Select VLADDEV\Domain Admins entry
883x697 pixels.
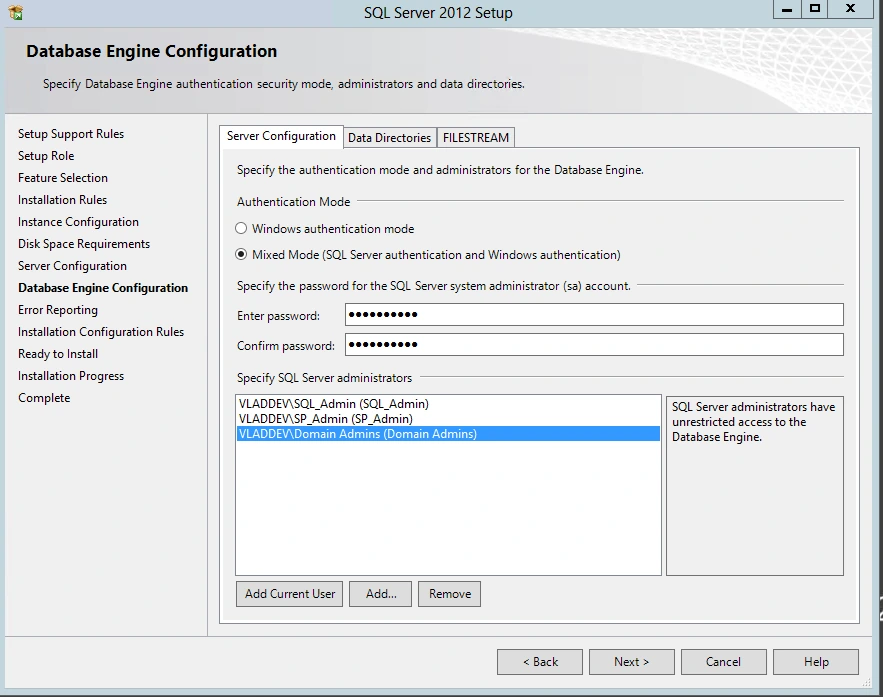[x=448, y=434]
